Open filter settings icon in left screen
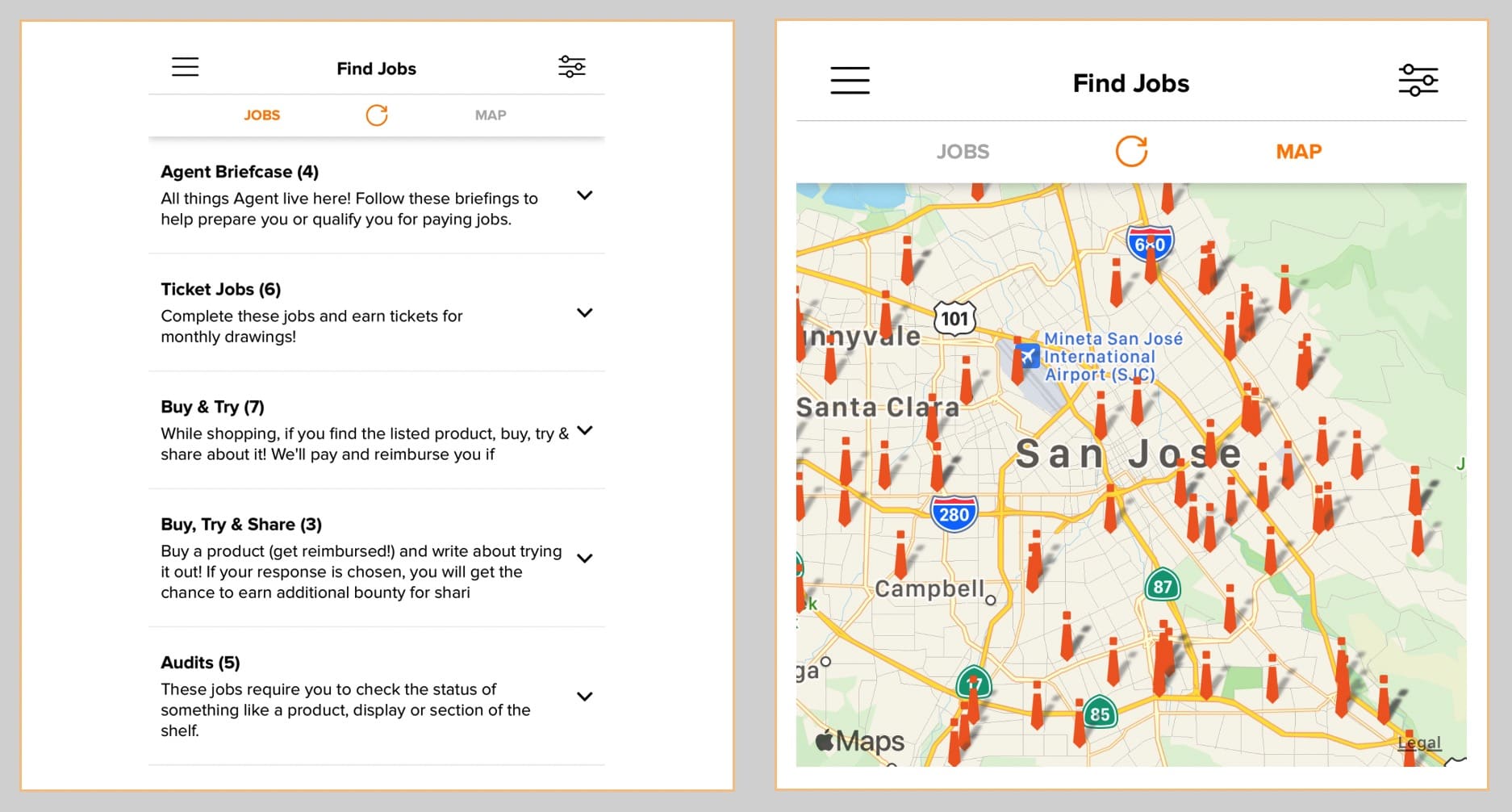The image size is (1512, 812). (571, 67)
